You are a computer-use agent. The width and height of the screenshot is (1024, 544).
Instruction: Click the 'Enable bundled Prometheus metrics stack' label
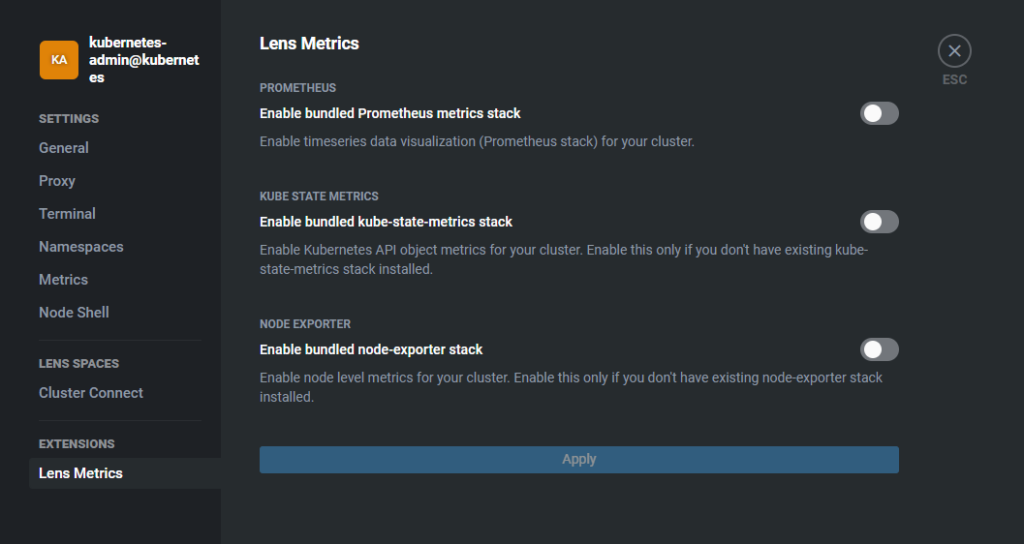[390, 114]
